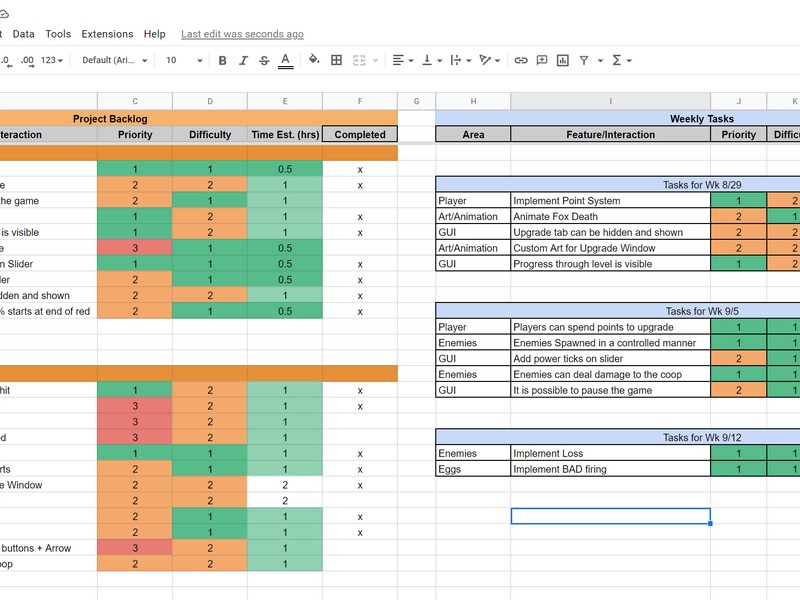Open the borders tool
800x600 pixels.
pos(336,60)
